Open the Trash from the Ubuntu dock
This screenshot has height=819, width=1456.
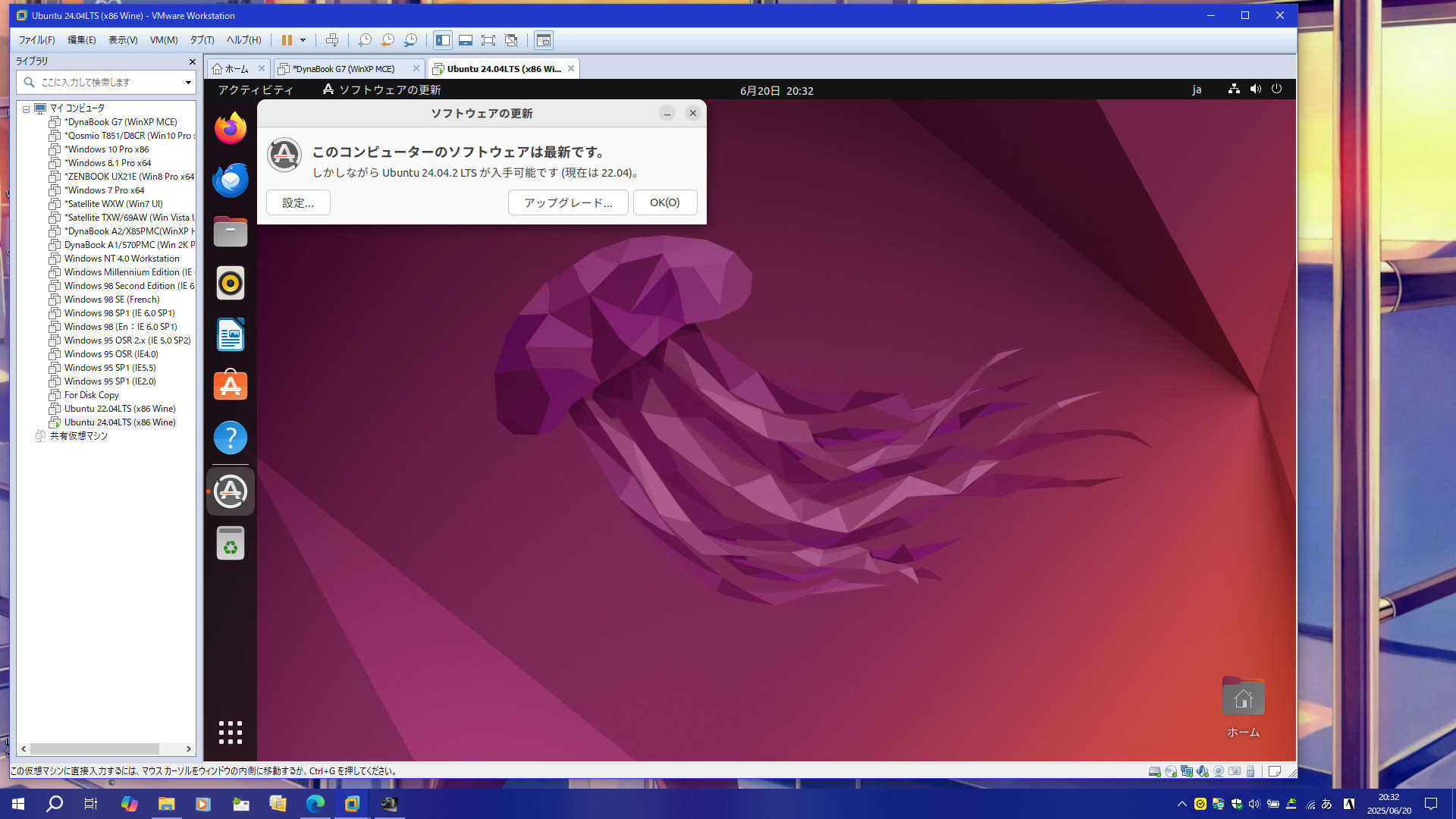tap(231, 543)
